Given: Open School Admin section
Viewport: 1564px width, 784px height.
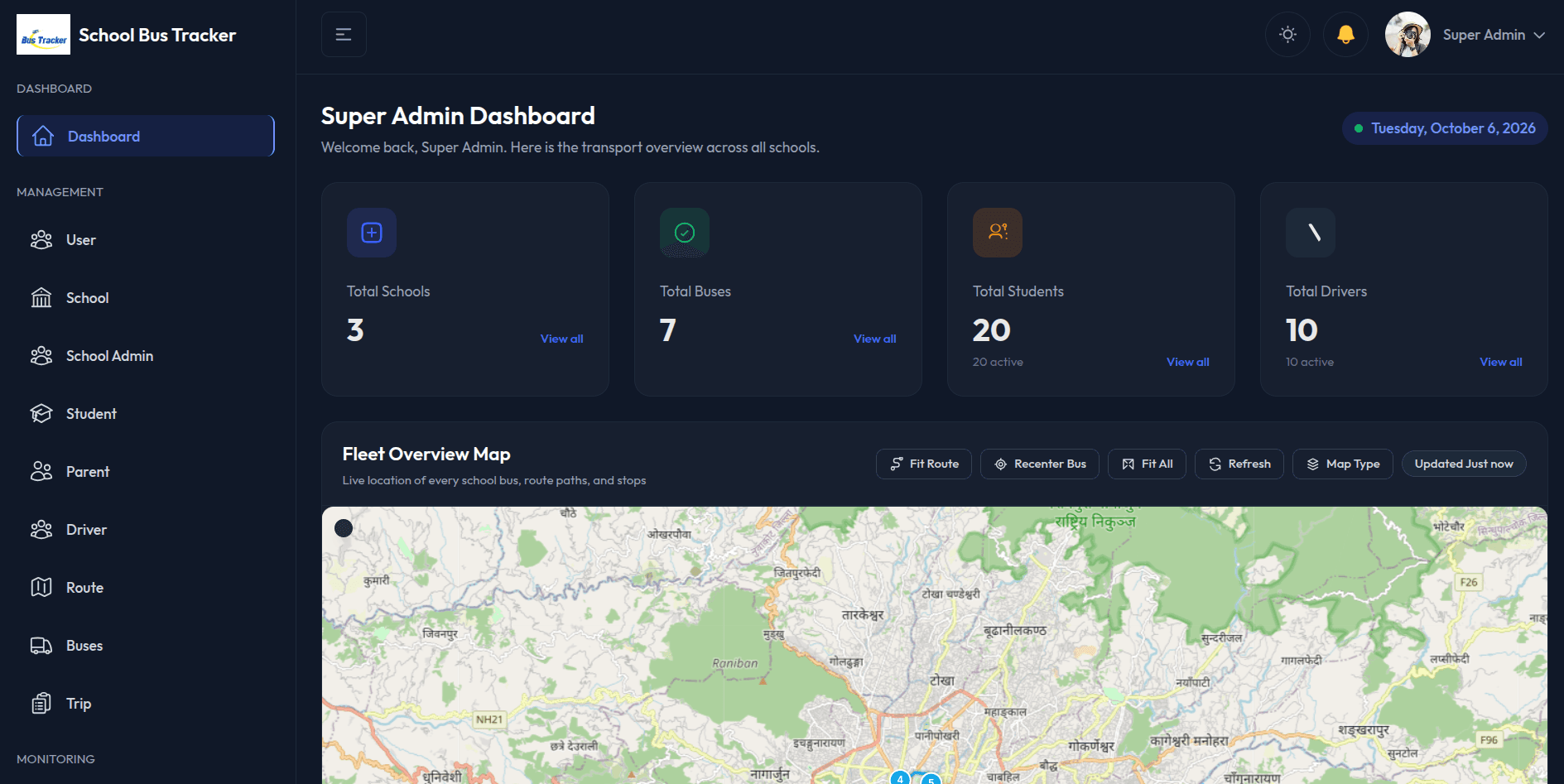Looking at the screenshot, I should 146,356.
